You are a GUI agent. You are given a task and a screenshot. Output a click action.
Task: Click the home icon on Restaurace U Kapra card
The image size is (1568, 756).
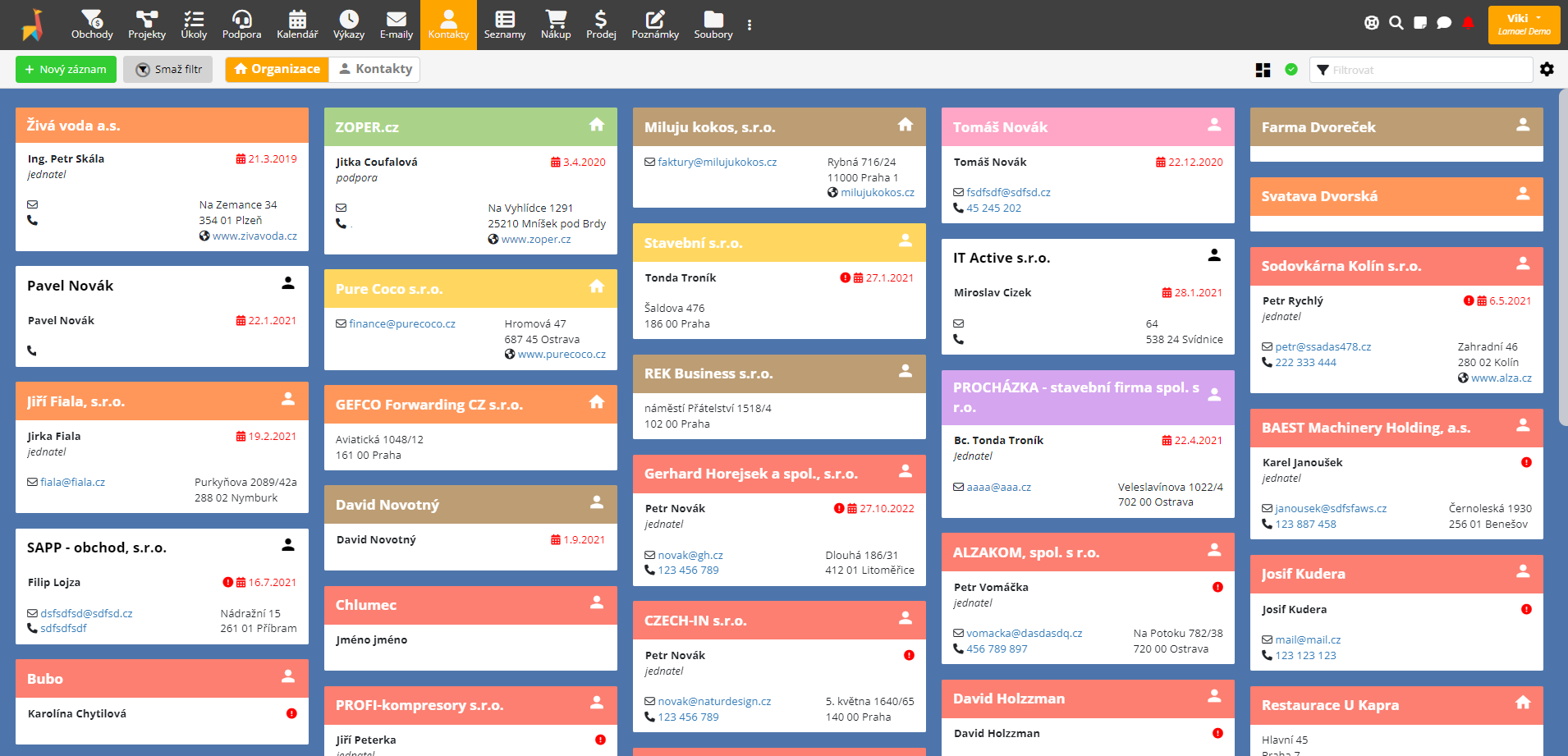1523,703
